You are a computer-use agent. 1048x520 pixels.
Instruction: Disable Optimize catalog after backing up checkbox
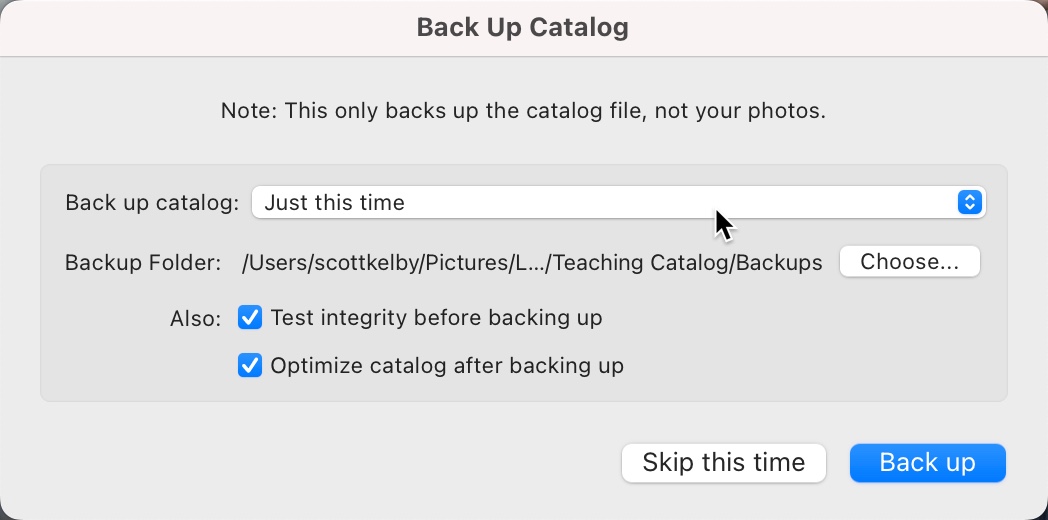click(x=249, y=365)
